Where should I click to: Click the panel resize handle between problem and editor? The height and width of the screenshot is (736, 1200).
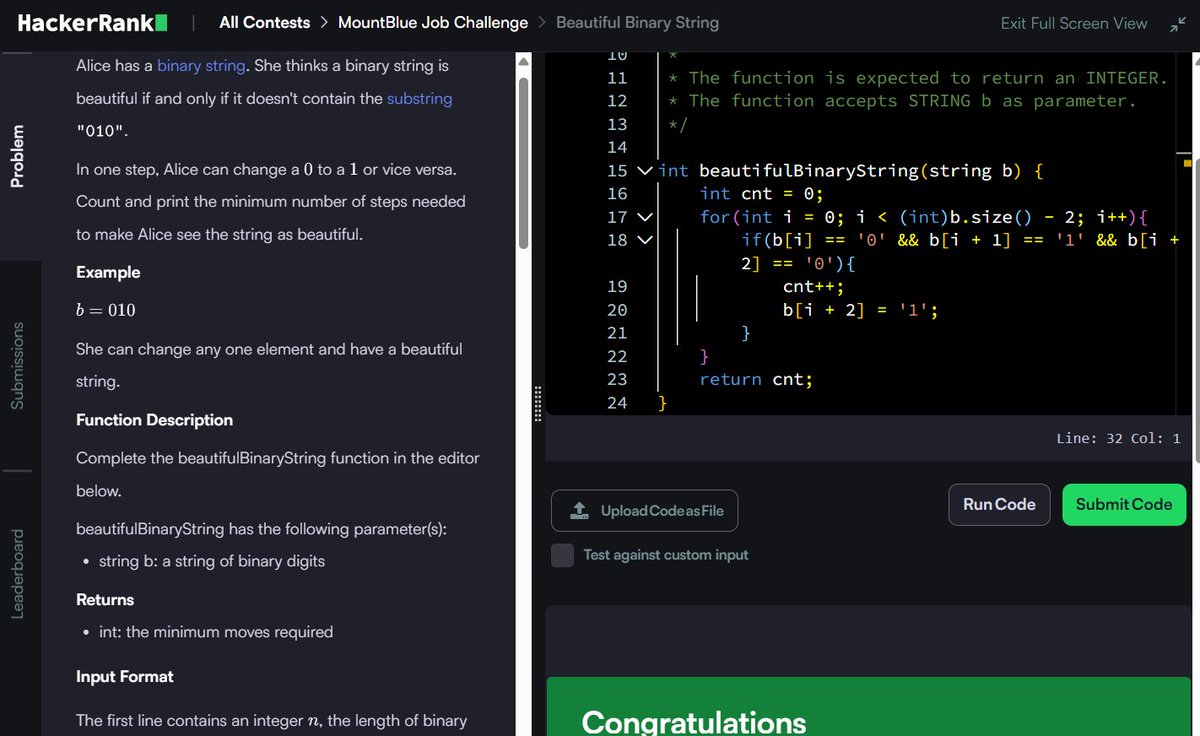[x=537, y=403]
